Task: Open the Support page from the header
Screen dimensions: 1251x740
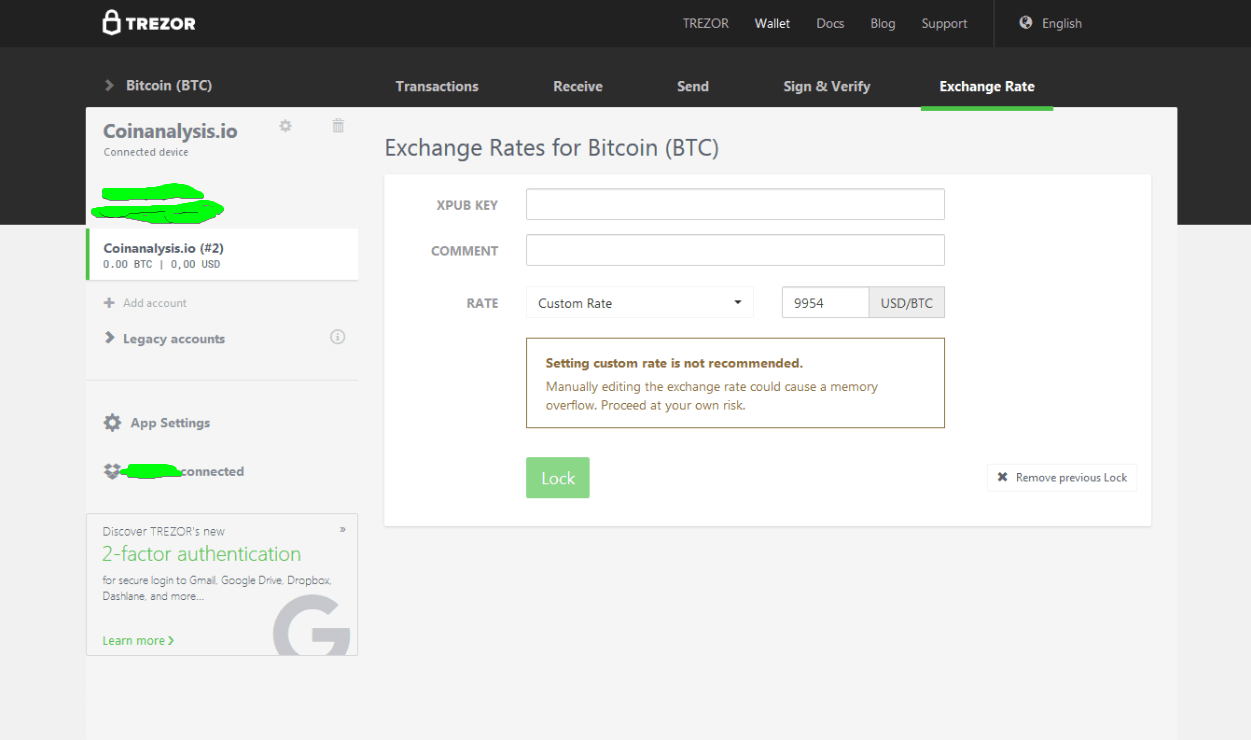Action: click(x=944, y=22)
